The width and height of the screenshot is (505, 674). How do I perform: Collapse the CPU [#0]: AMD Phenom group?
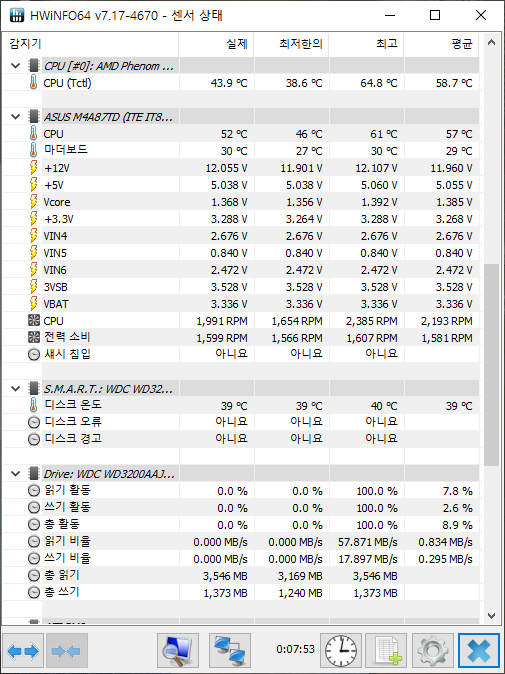click(15, 66)
